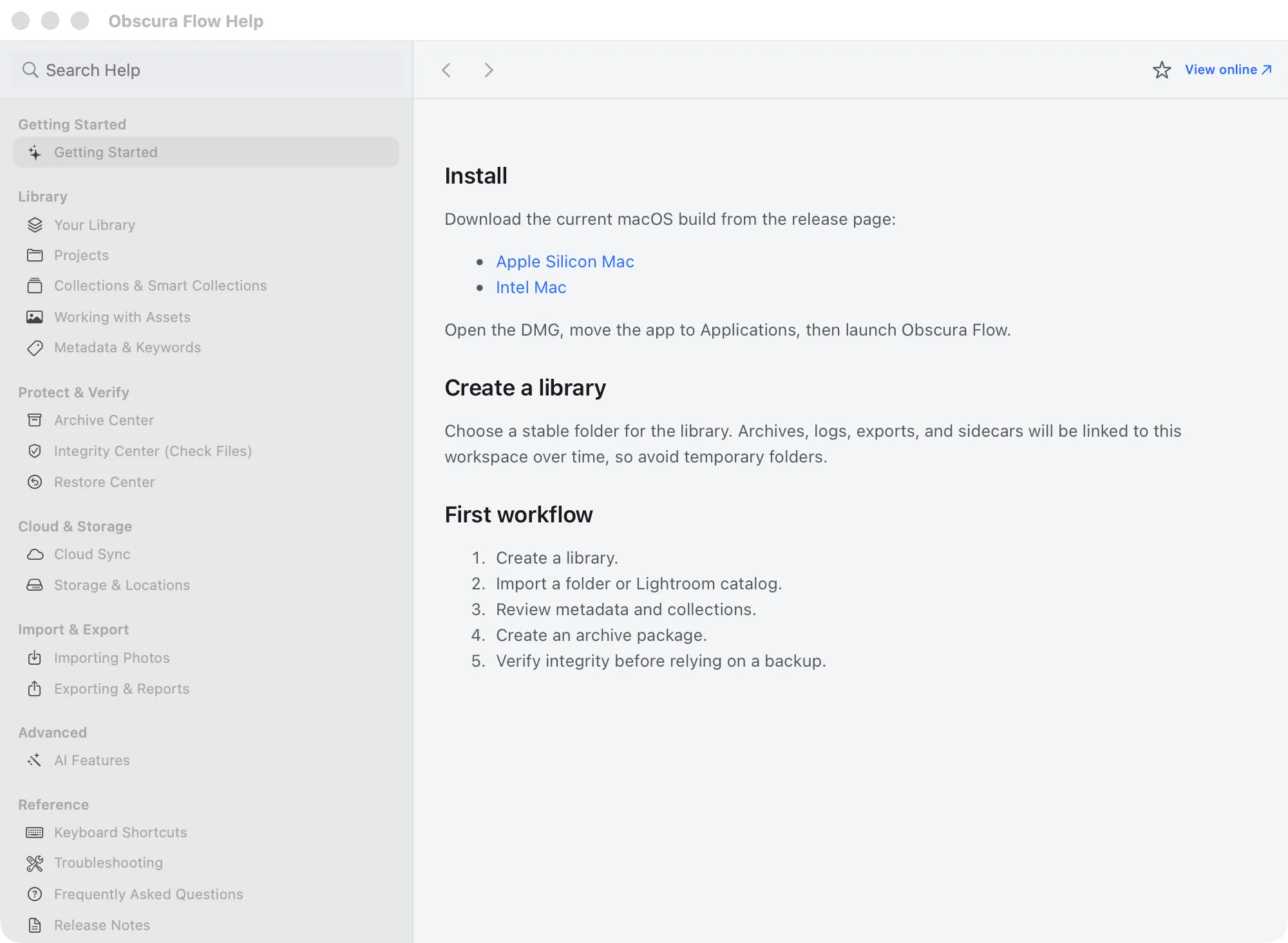Click the photo icon for Working with Assets
This screenshot has width=1288, height=943.
click(35, 317)
